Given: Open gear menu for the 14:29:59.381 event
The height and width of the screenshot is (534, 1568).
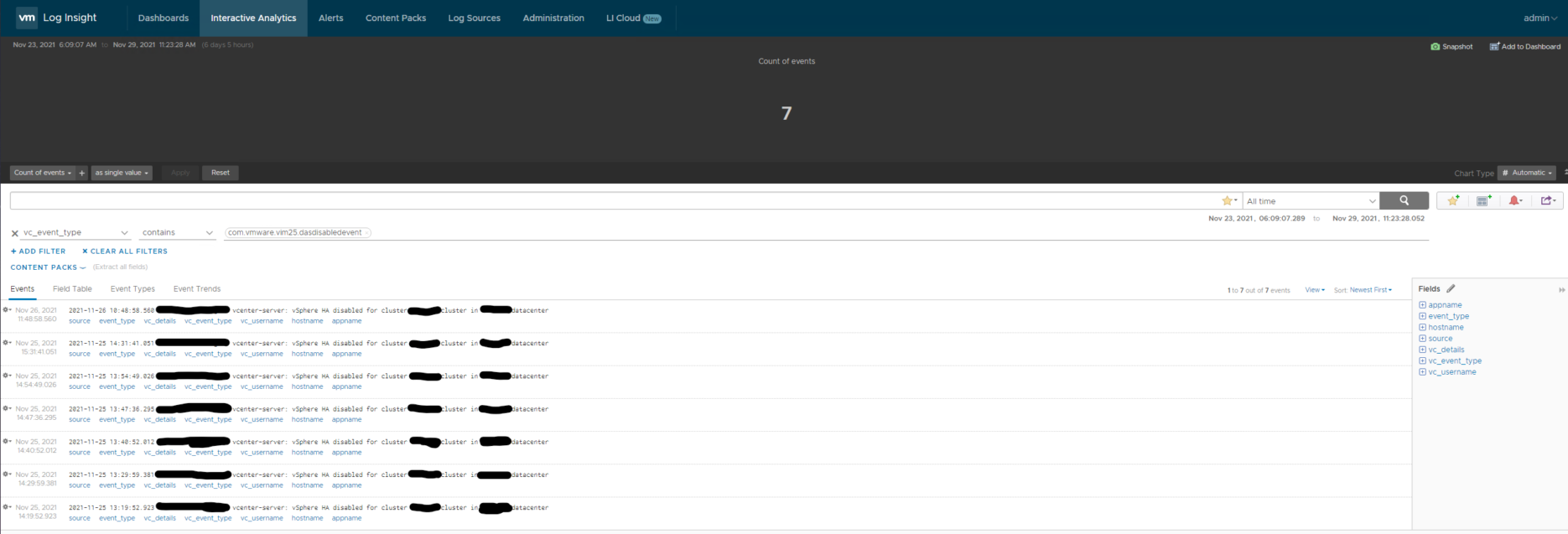Looking at the screenshot, I should pyautogui.click(x=7, y=474).
